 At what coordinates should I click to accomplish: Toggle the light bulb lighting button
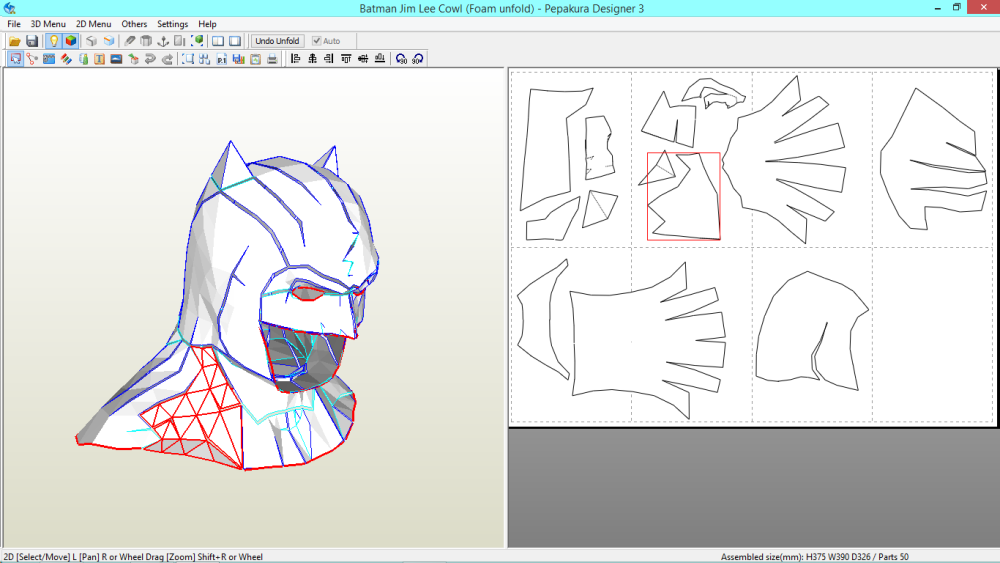tap(54, 41)
